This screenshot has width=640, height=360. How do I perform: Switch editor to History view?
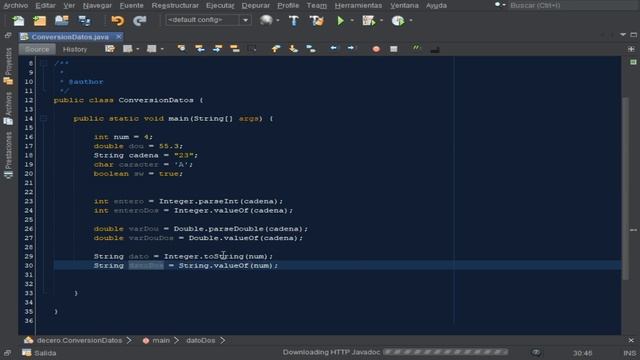point(75,49)
